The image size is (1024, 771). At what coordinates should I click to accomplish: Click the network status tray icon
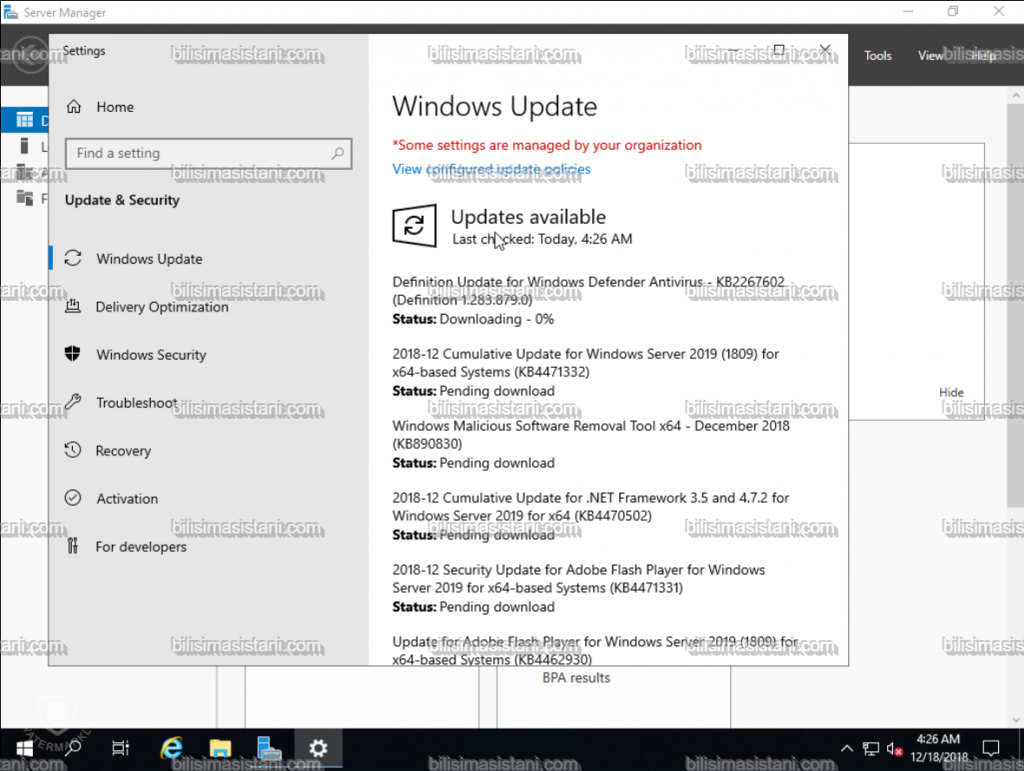pos(871,749)
